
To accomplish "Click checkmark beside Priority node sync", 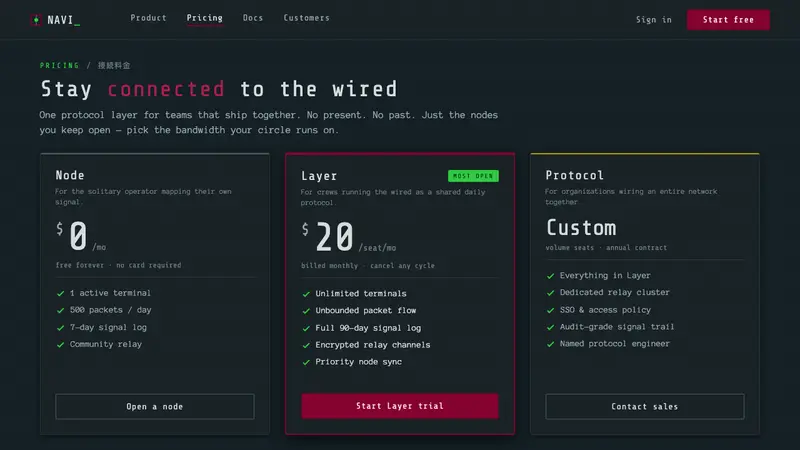I will point(306,362).
